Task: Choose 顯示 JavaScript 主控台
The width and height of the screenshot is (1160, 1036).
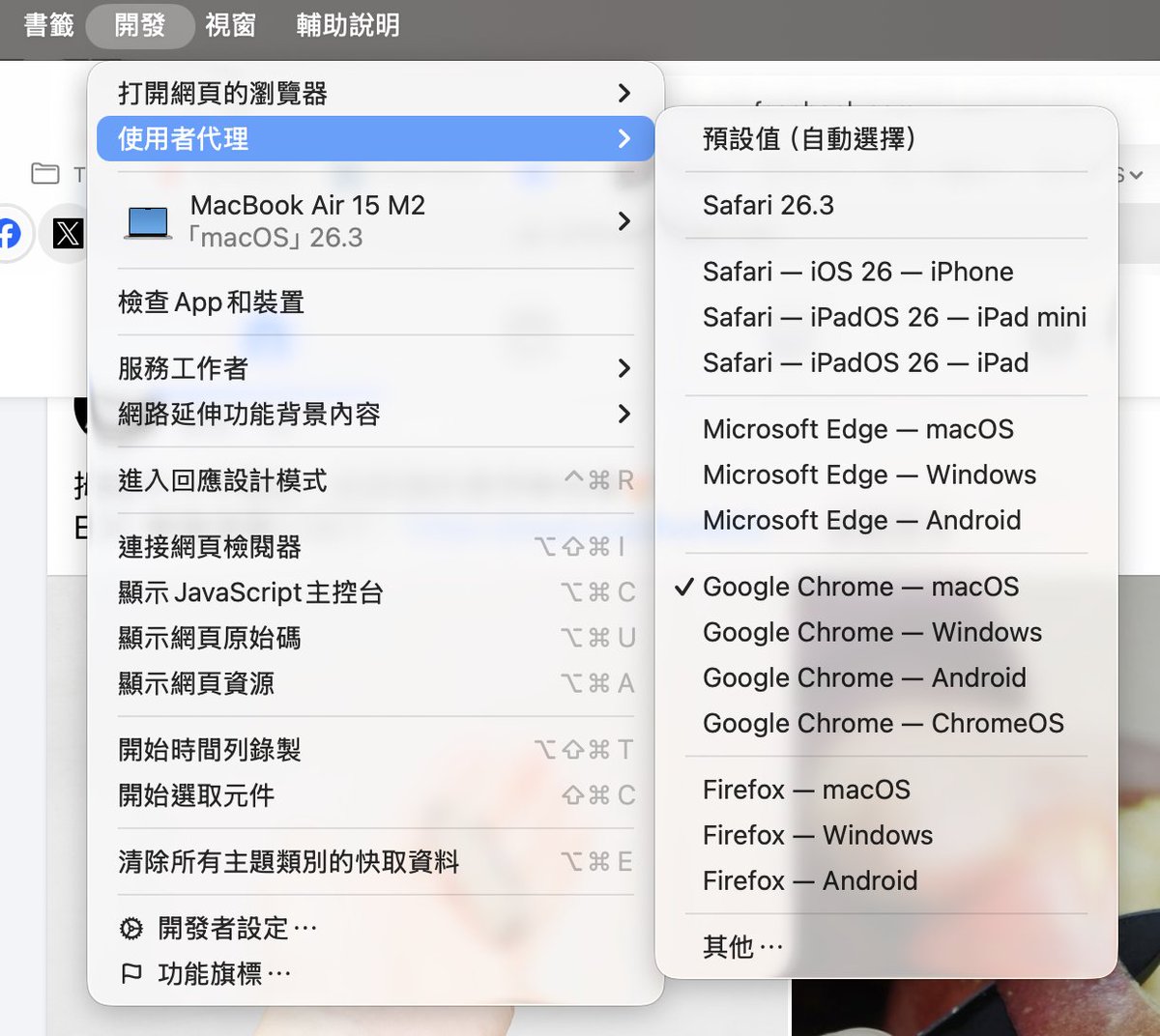Action: pyautogui.click(x=376, y=592)
